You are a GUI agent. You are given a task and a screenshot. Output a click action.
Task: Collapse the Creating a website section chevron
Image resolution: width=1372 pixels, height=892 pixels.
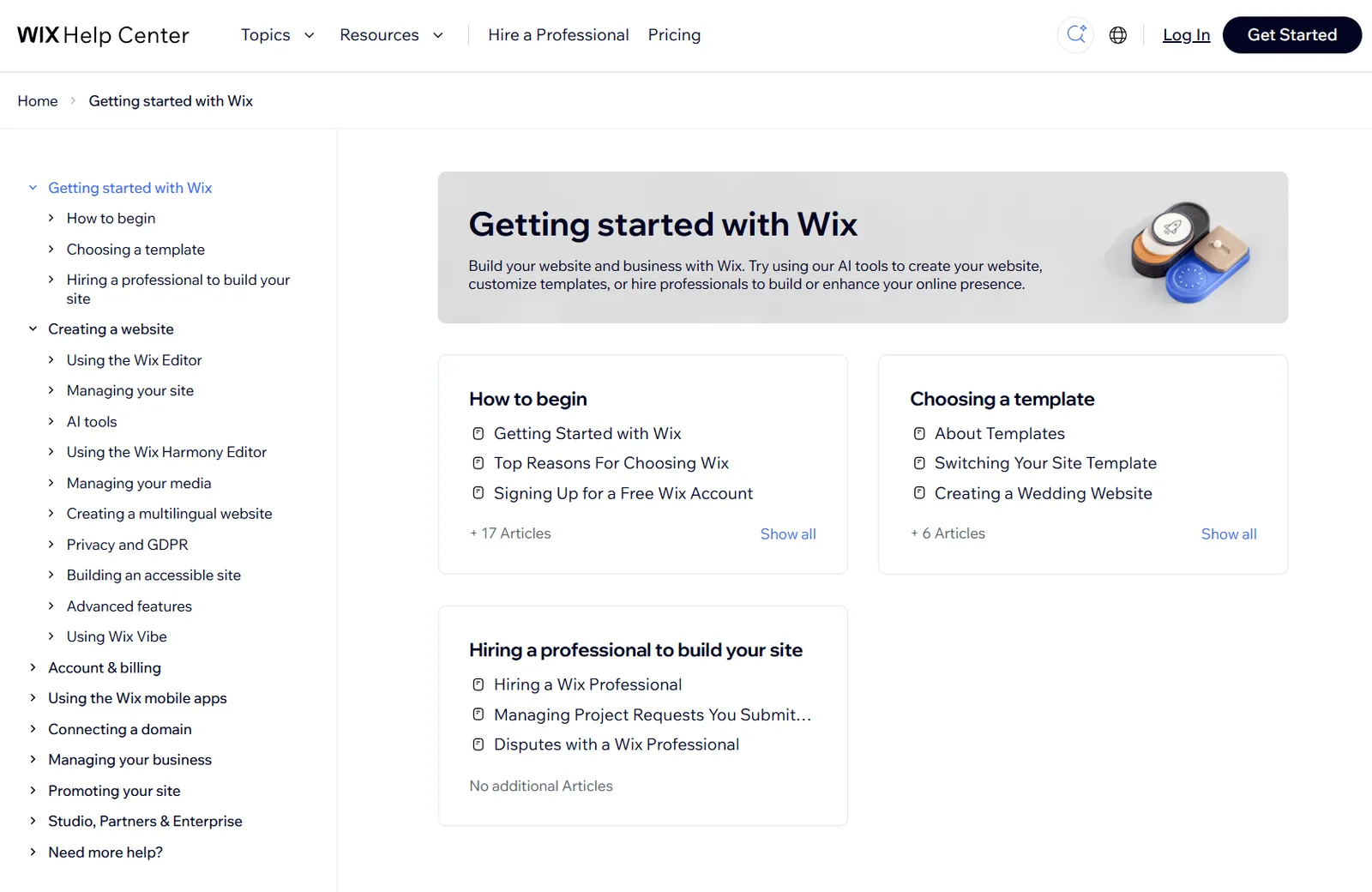(33, 328)
